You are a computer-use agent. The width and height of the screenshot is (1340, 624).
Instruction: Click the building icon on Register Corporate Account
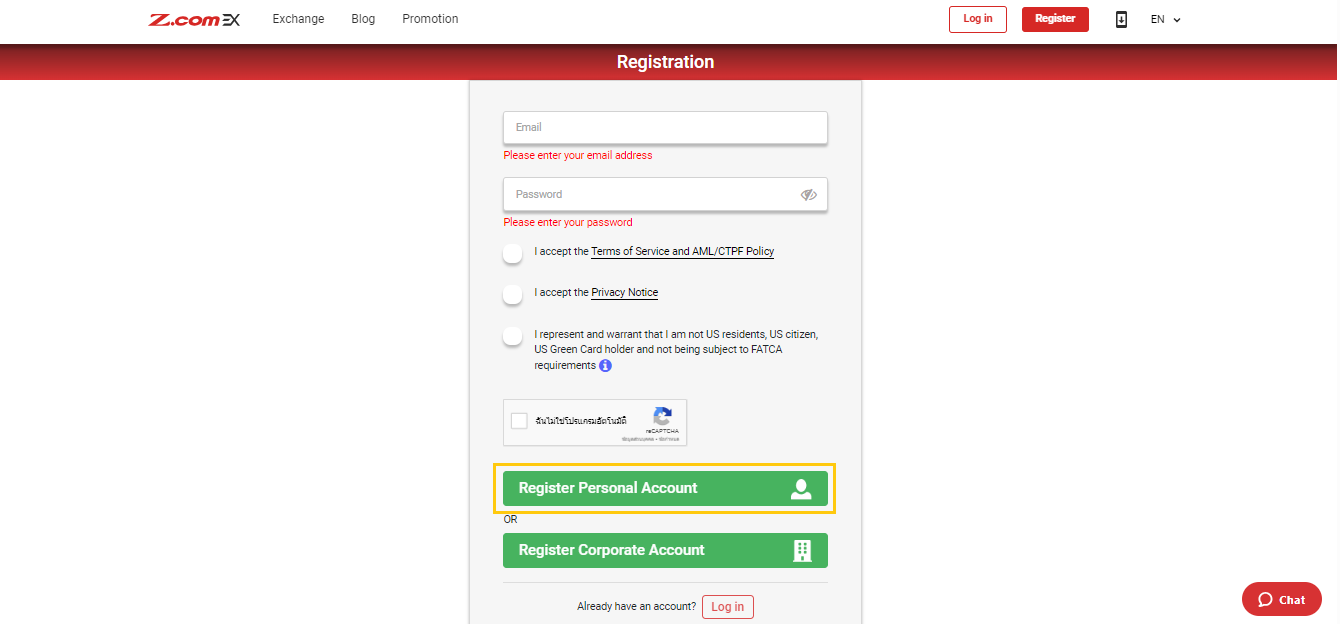coord(803,550)
